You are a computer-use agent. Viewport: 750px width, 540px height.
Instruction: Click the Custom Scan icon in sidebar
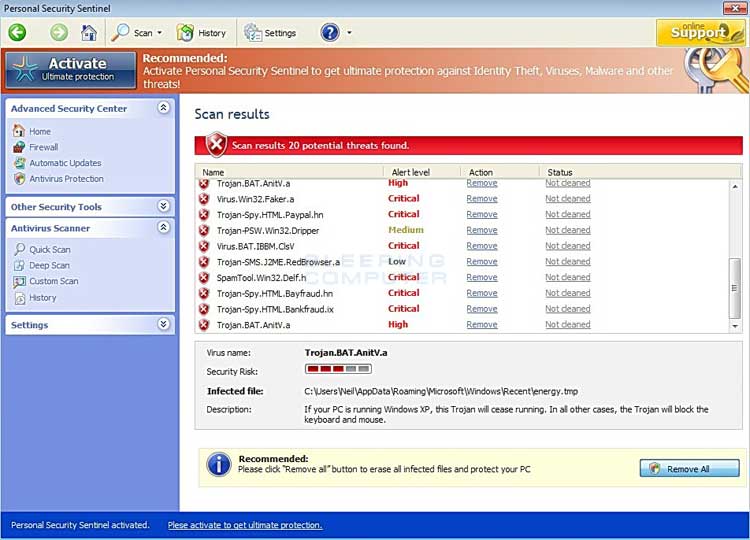tap(19, 281)
